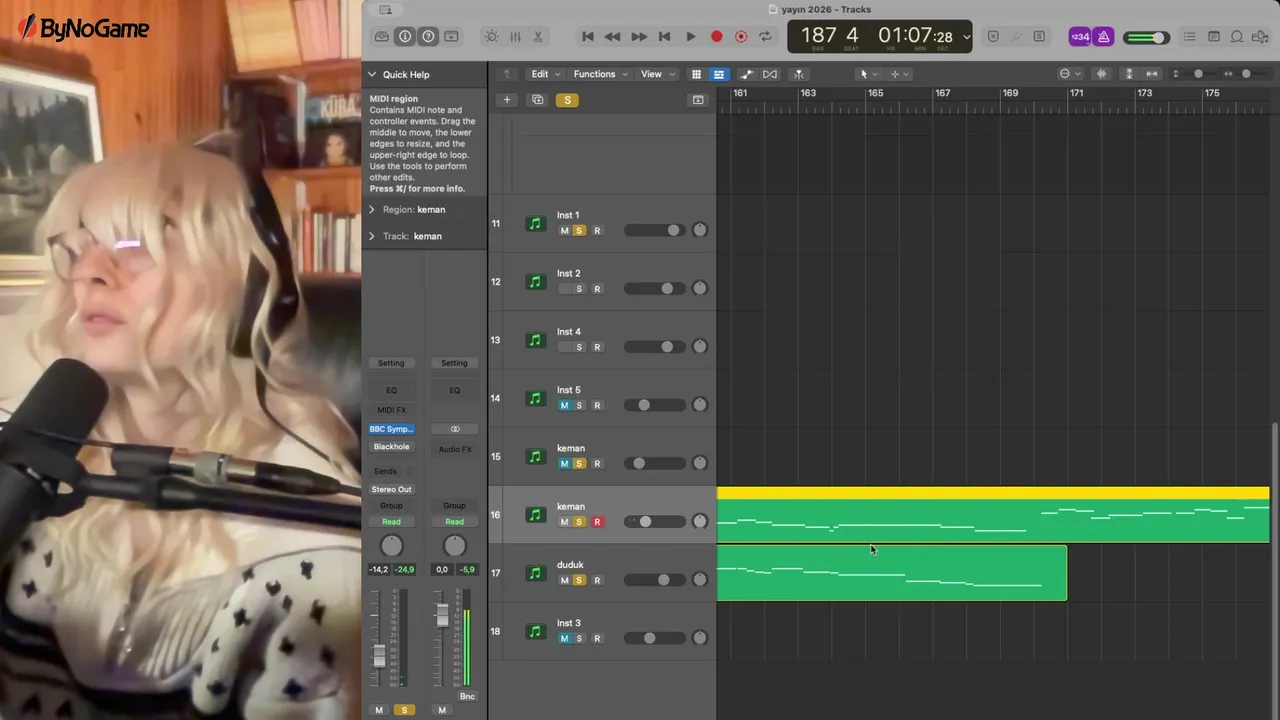Open the Smart Controls button
1280x720 pixels.
491,36
